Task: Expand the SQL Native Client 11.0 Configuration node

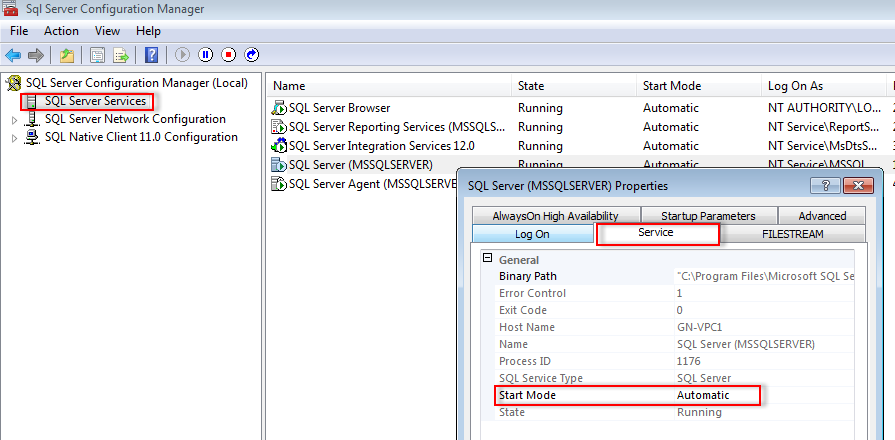Action: 15,138
